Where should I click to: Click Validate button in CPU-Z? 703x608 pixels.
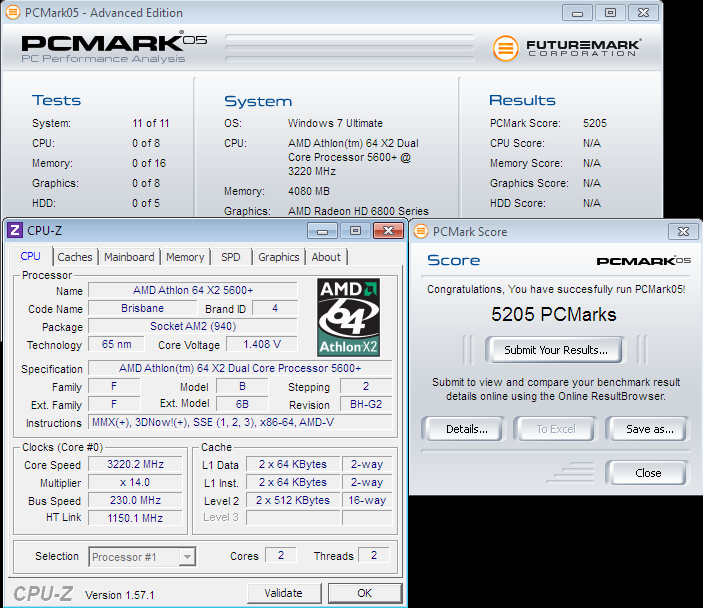pyautogui.click(x=283, y=593)
